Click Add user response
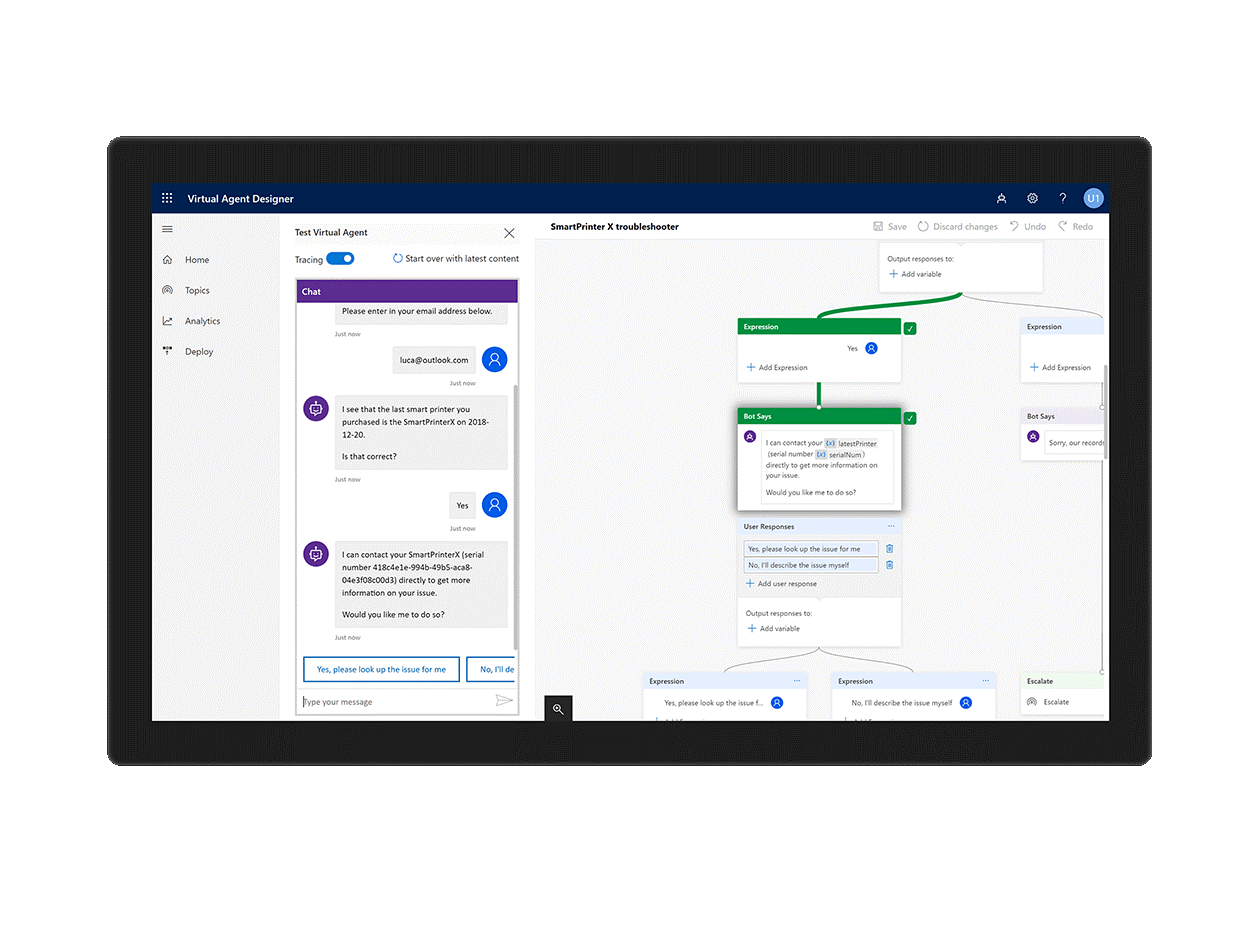 tap(781, 583)
